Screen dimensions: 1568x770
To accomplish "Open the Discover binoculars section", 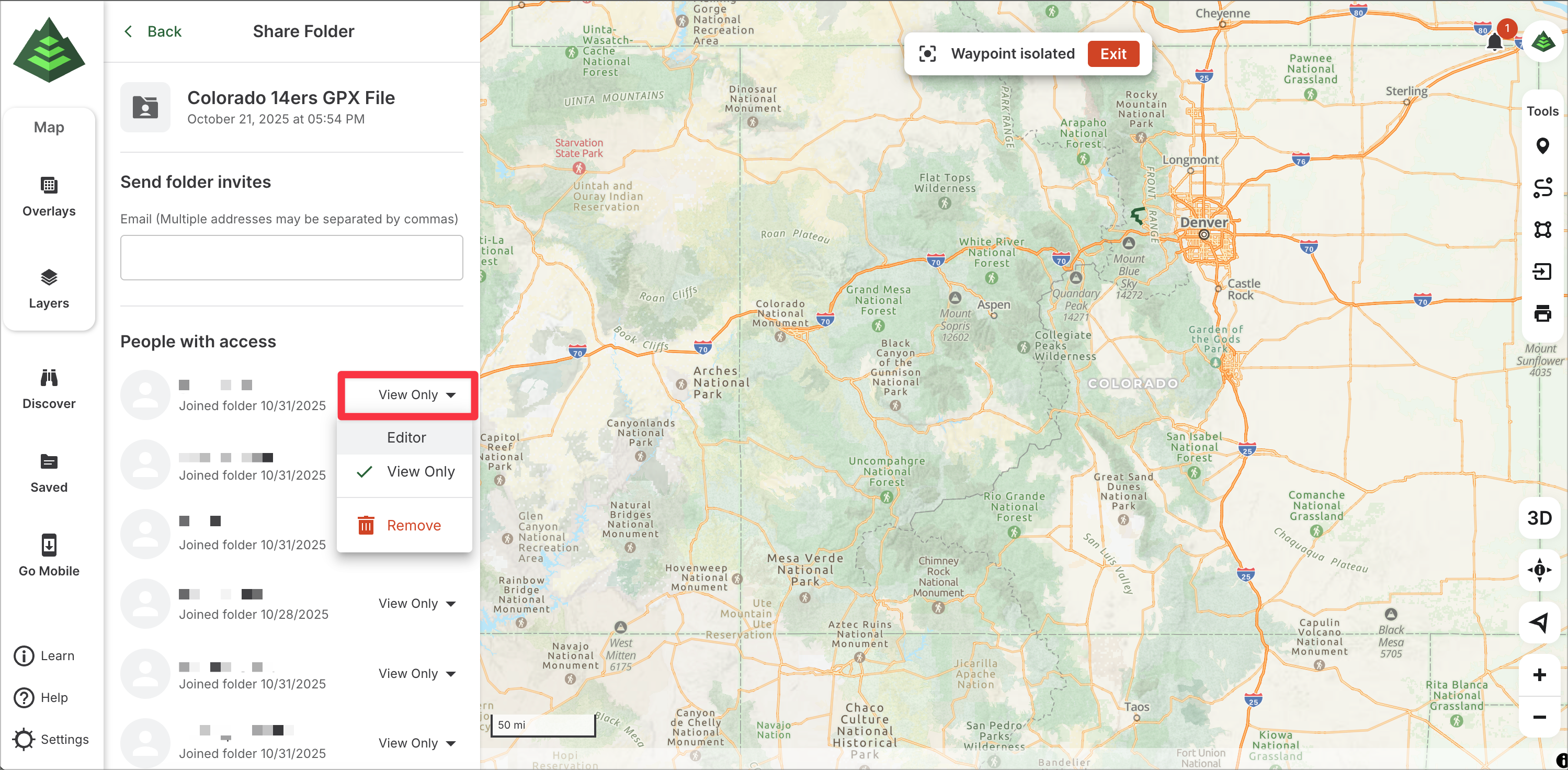I will pos(49,389).
